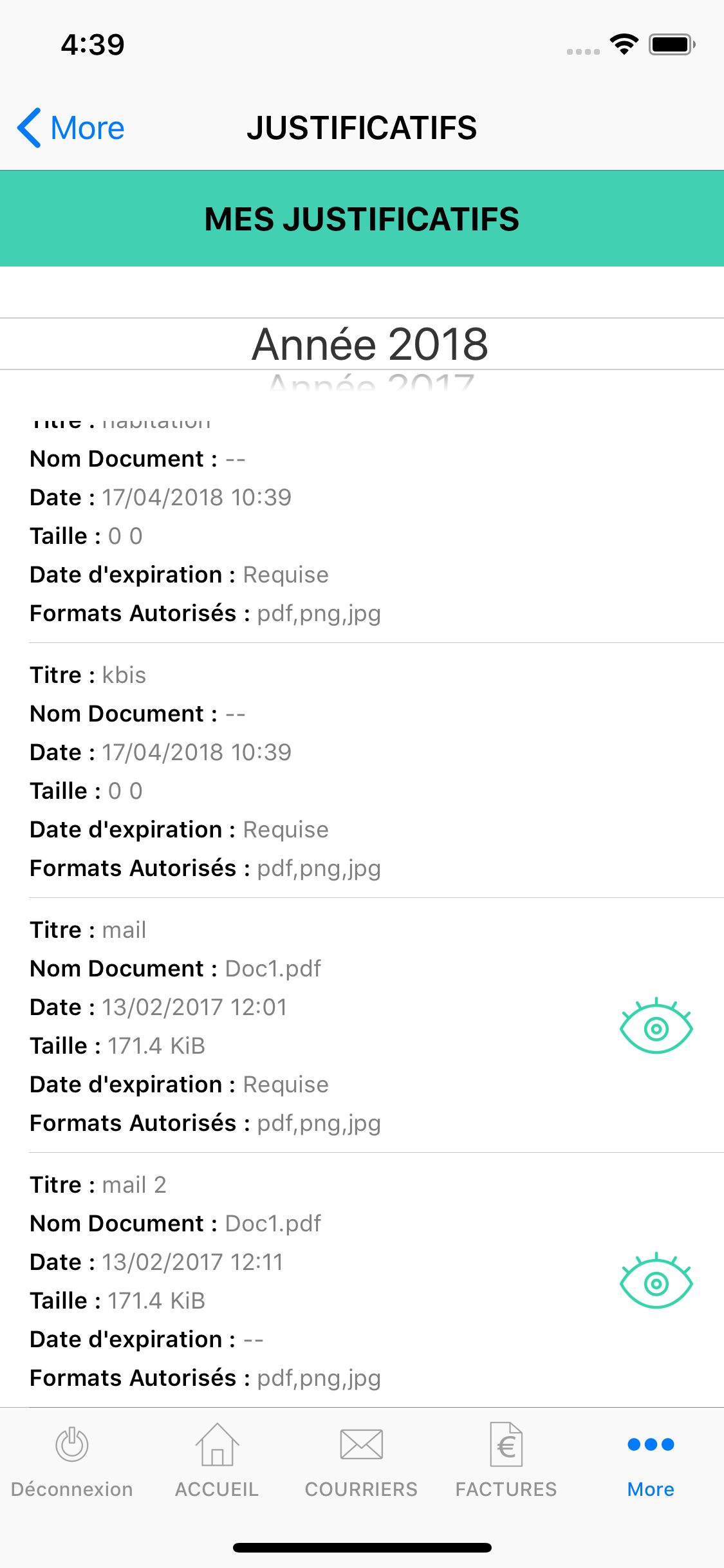Tap the JUSTIFICATIFS navigation title
The image size is (724, 1568).
tap(362, 127)
